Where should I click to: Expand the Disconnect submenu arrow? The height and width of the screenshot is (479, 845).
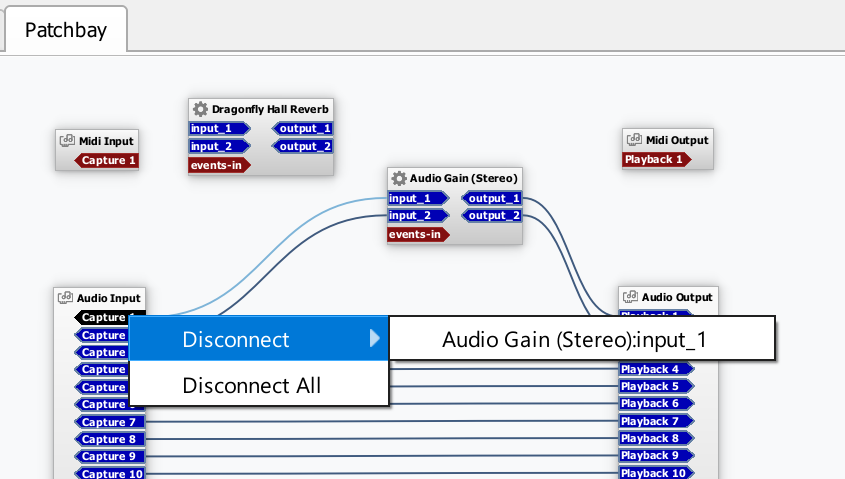(x=374, y=339)
